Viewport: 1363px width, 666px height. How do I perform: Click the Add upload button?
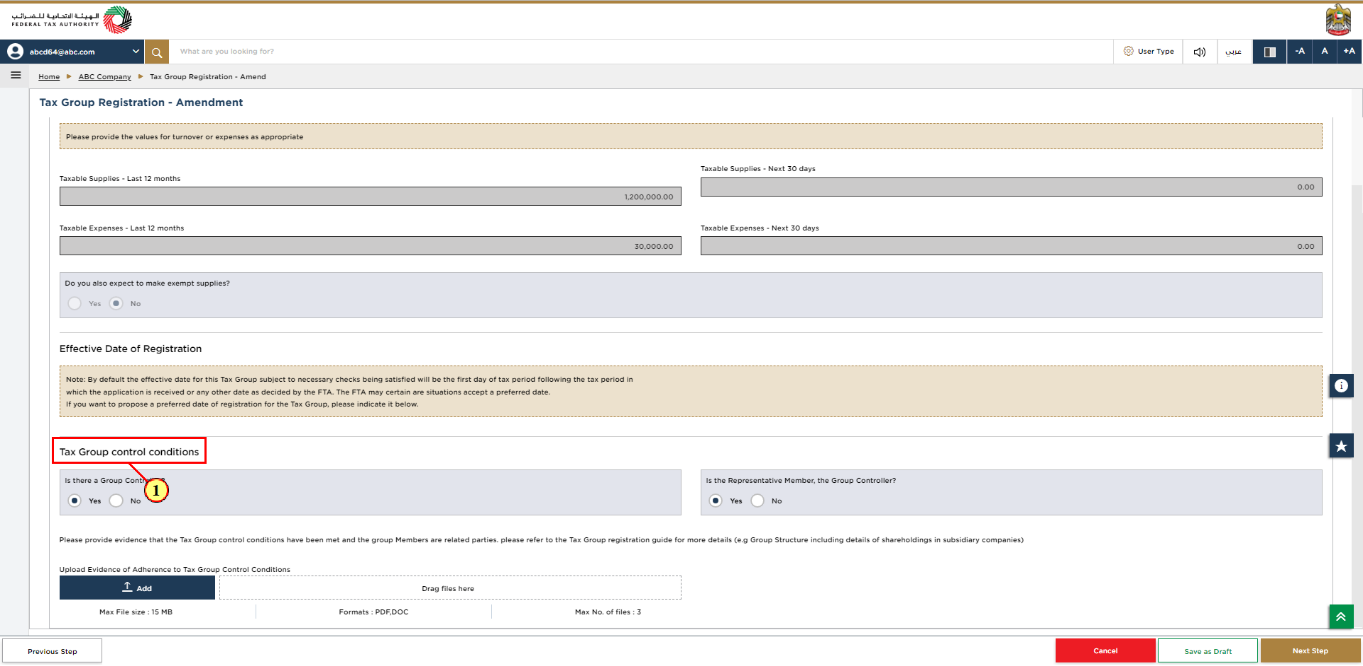pyautogui.click(x=137, y=588)
